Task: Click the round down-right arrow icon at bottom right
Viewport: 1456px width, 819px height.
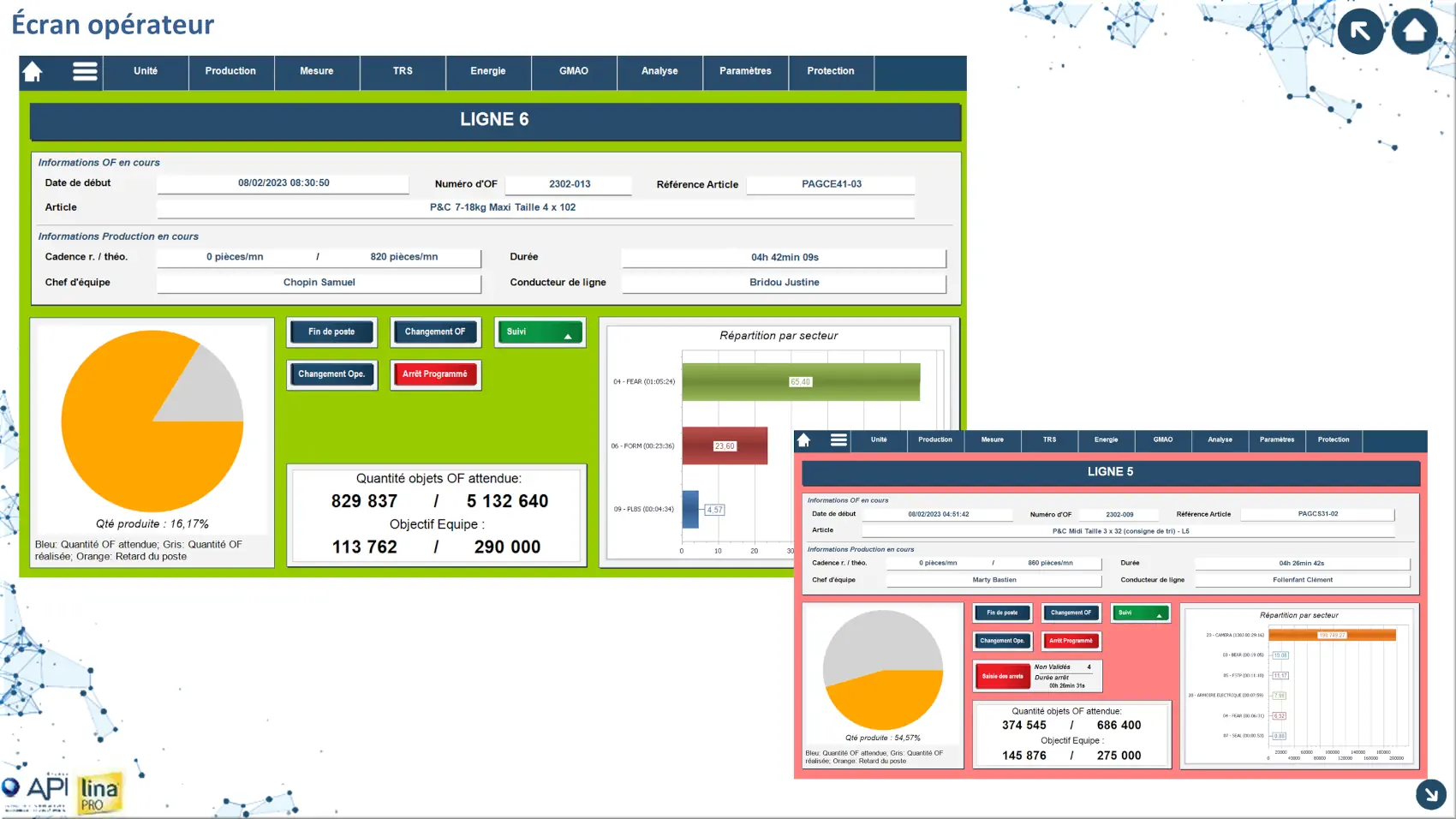Action: pyautogui.click(x=1430, y=794)
